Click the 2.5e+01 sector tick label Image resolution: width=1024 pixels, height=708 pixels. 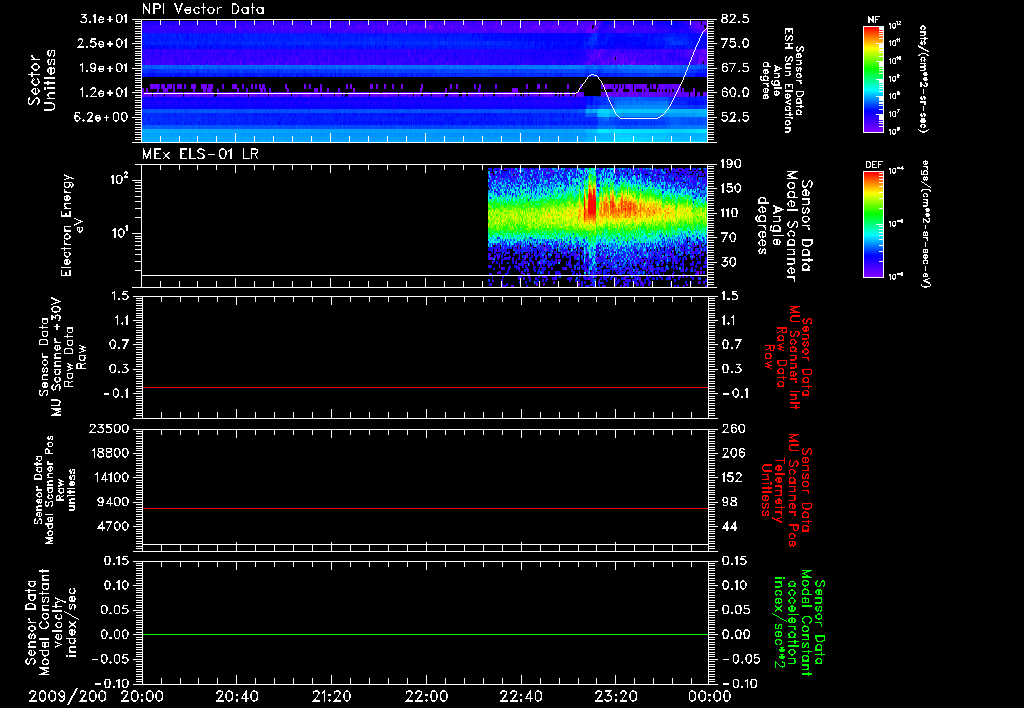104,43
